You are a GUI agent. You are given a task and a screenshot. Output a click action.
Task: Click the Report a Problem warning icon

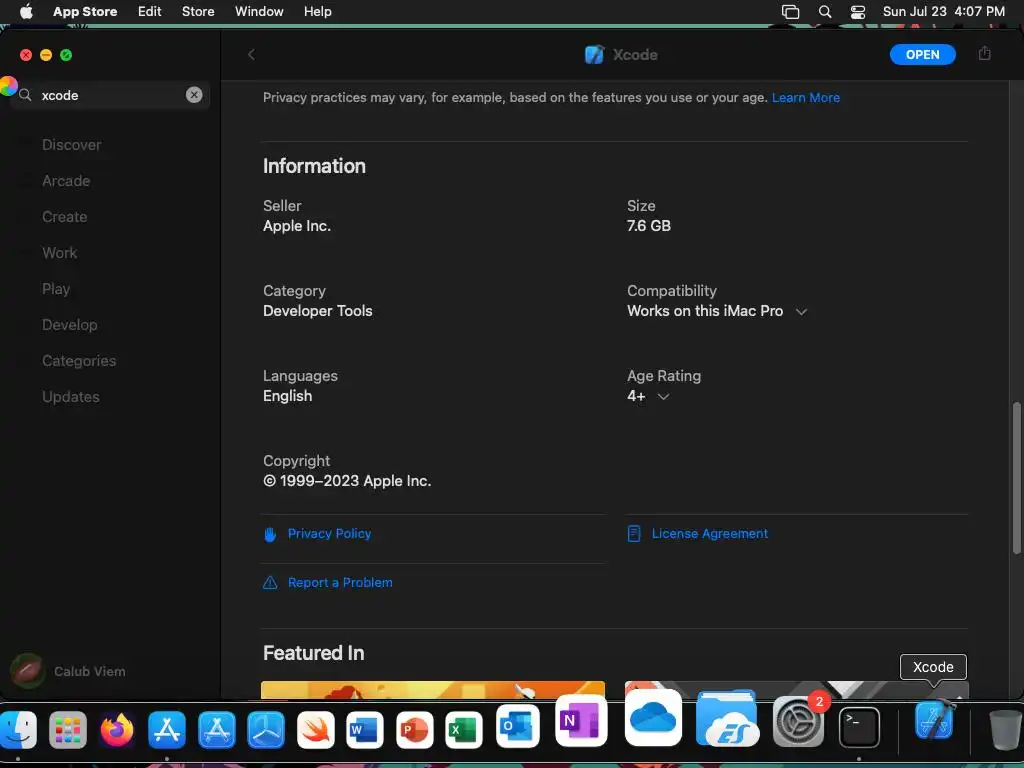click(270, 583)
